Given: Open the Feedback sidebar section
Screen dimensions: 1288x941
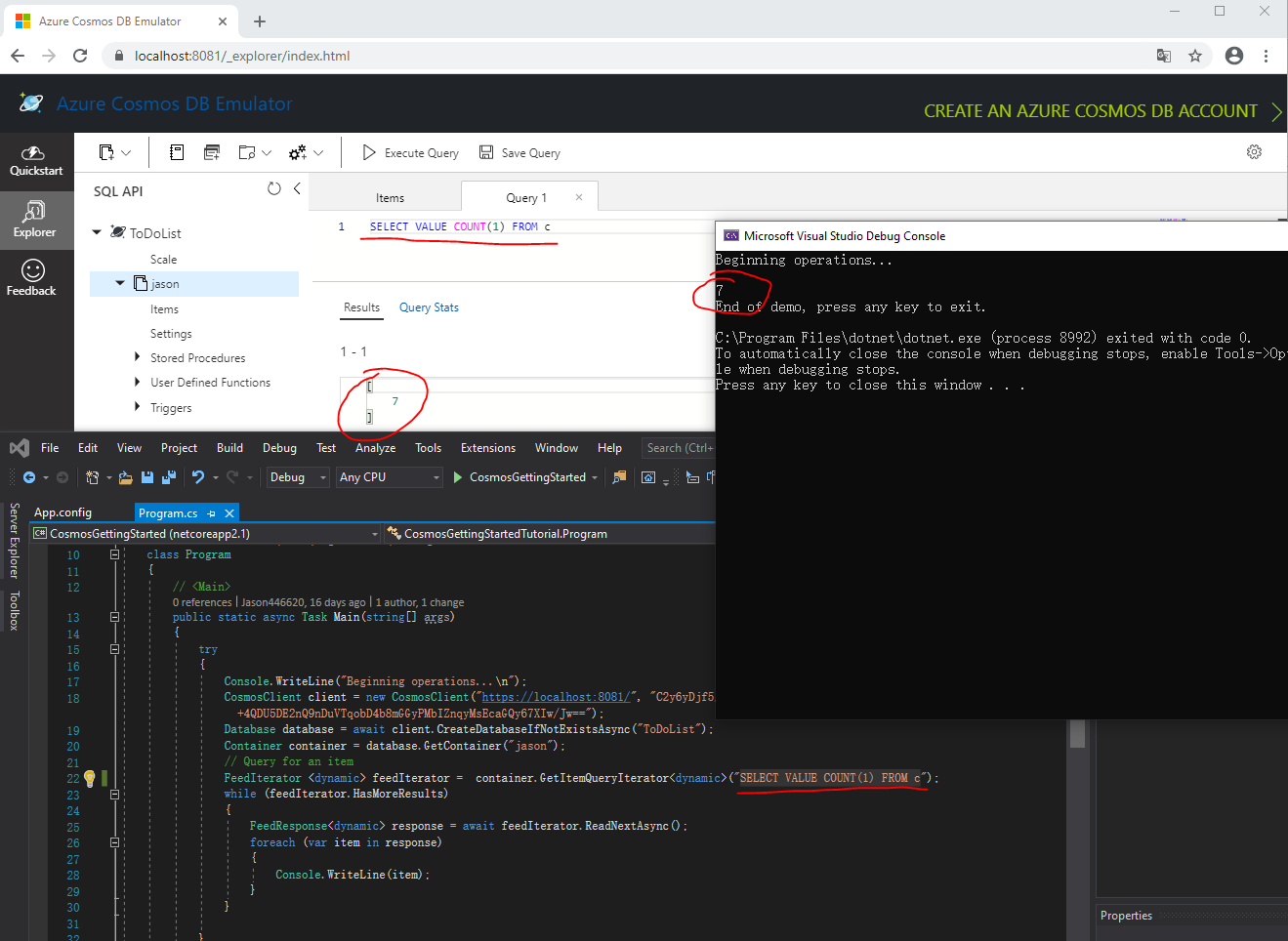Looking at the screenshot, I should (32, 278).
